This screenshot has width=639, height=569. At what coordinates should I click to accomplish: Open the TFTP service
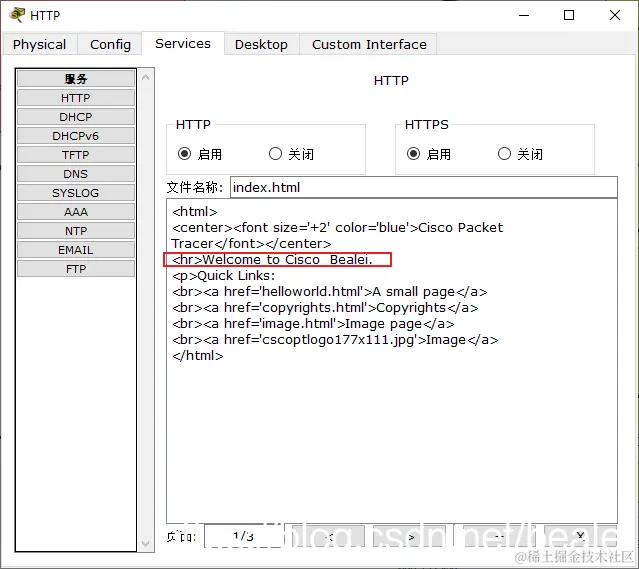pos(76,155)
